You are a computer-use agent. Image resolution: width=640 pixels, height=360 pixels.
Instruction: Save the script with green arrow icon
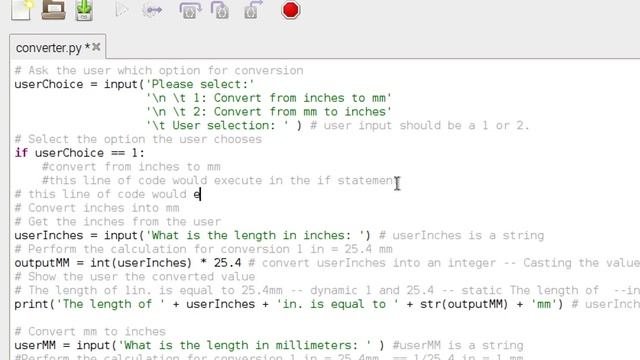[84, 10]
